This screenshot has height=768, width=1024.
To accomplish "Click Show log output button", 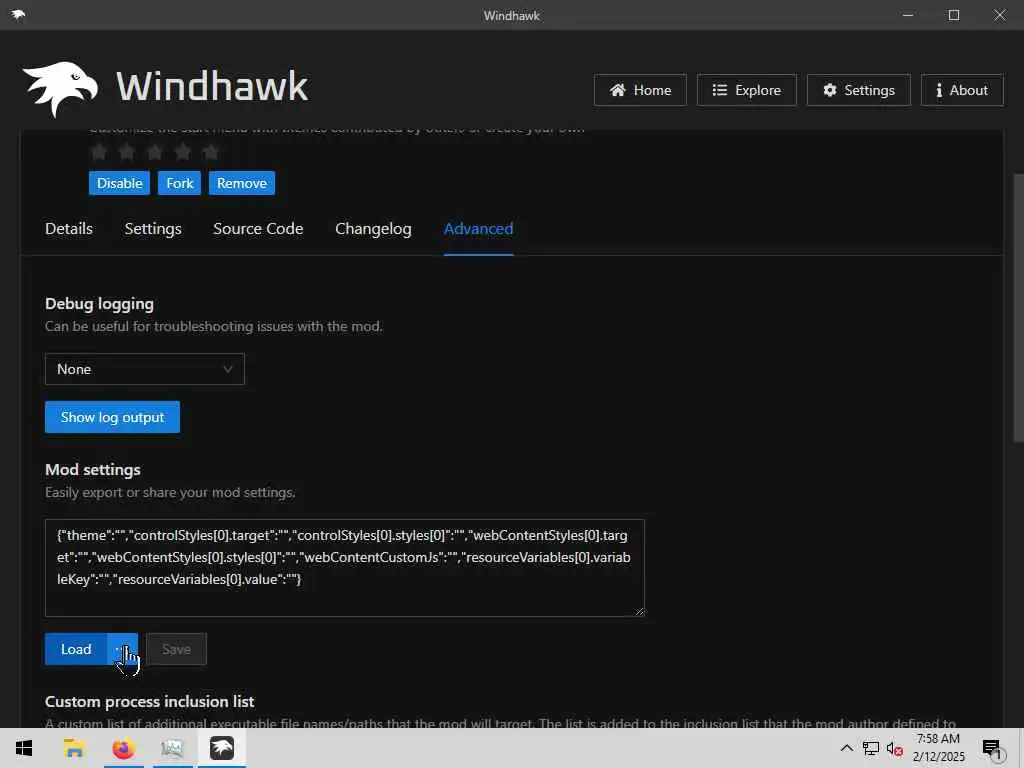I will coord(112,417).
